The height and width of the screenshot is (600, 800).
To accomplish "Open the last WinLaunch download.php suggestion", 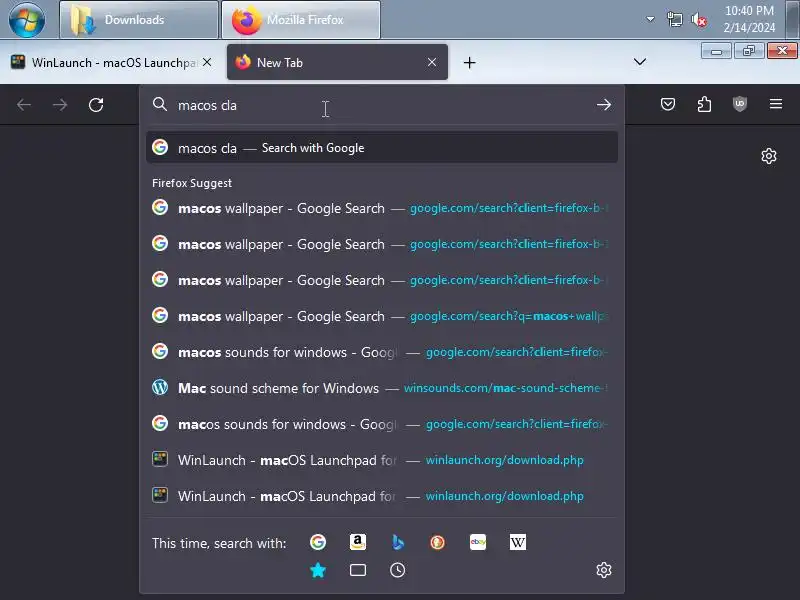I will [x=382, y=496].
